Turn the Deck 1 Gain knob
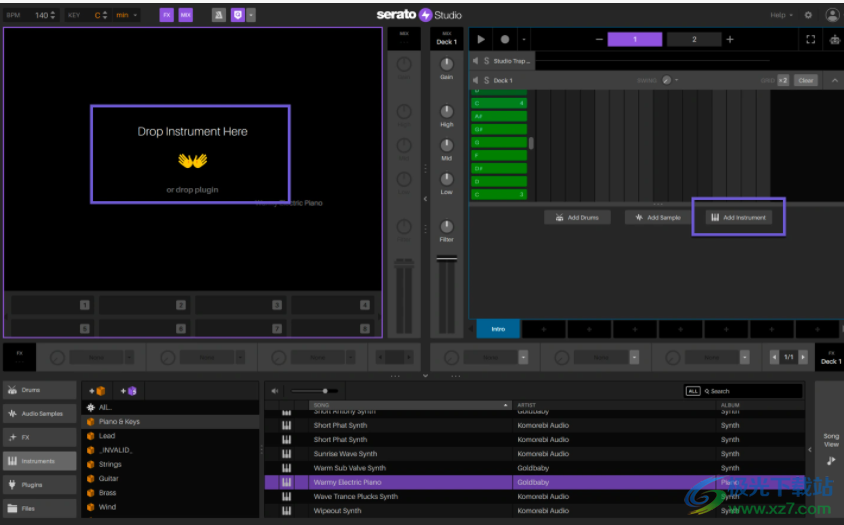Viewport: 844px width, 525px height. point(446,64)
